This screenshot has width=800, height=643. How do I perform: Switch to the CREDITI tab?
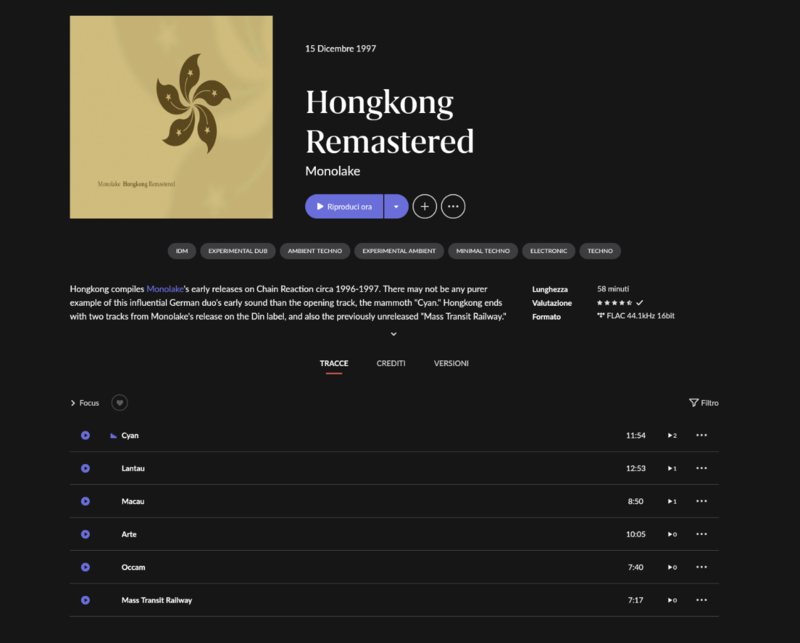(391, 363)
